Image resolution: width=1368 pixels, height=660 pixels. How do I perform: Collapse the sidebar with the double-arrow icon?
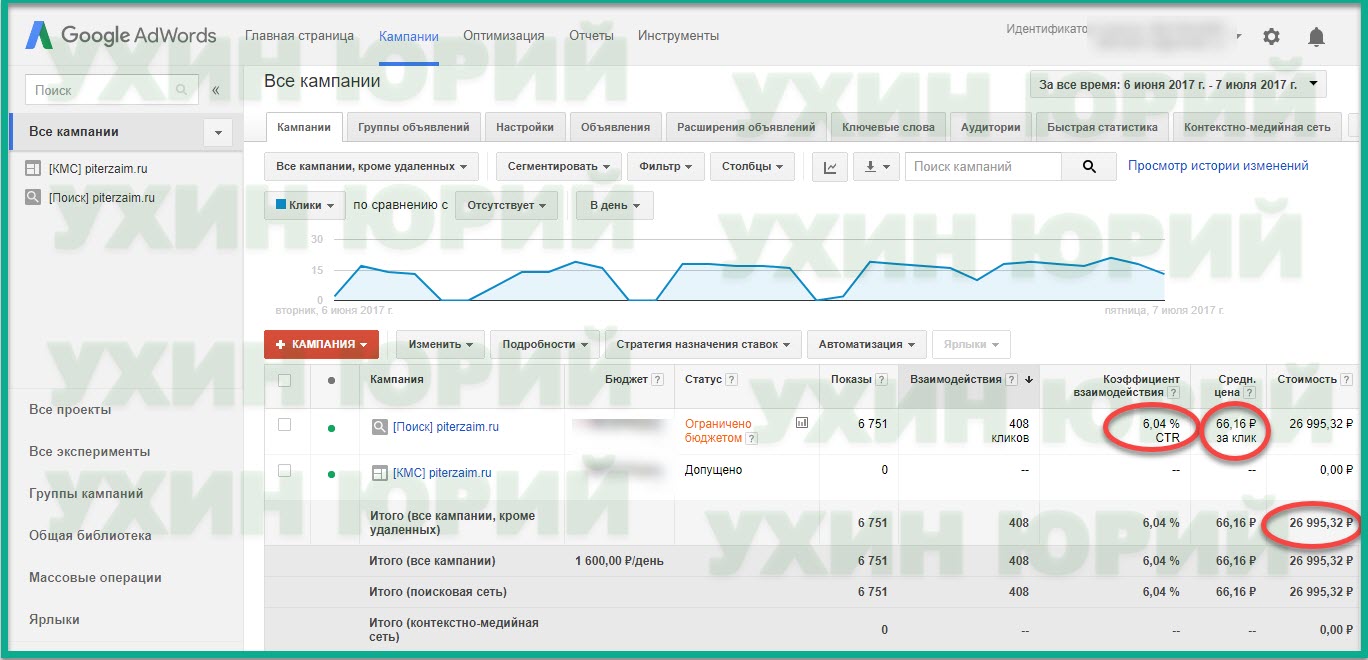[216, 88]
